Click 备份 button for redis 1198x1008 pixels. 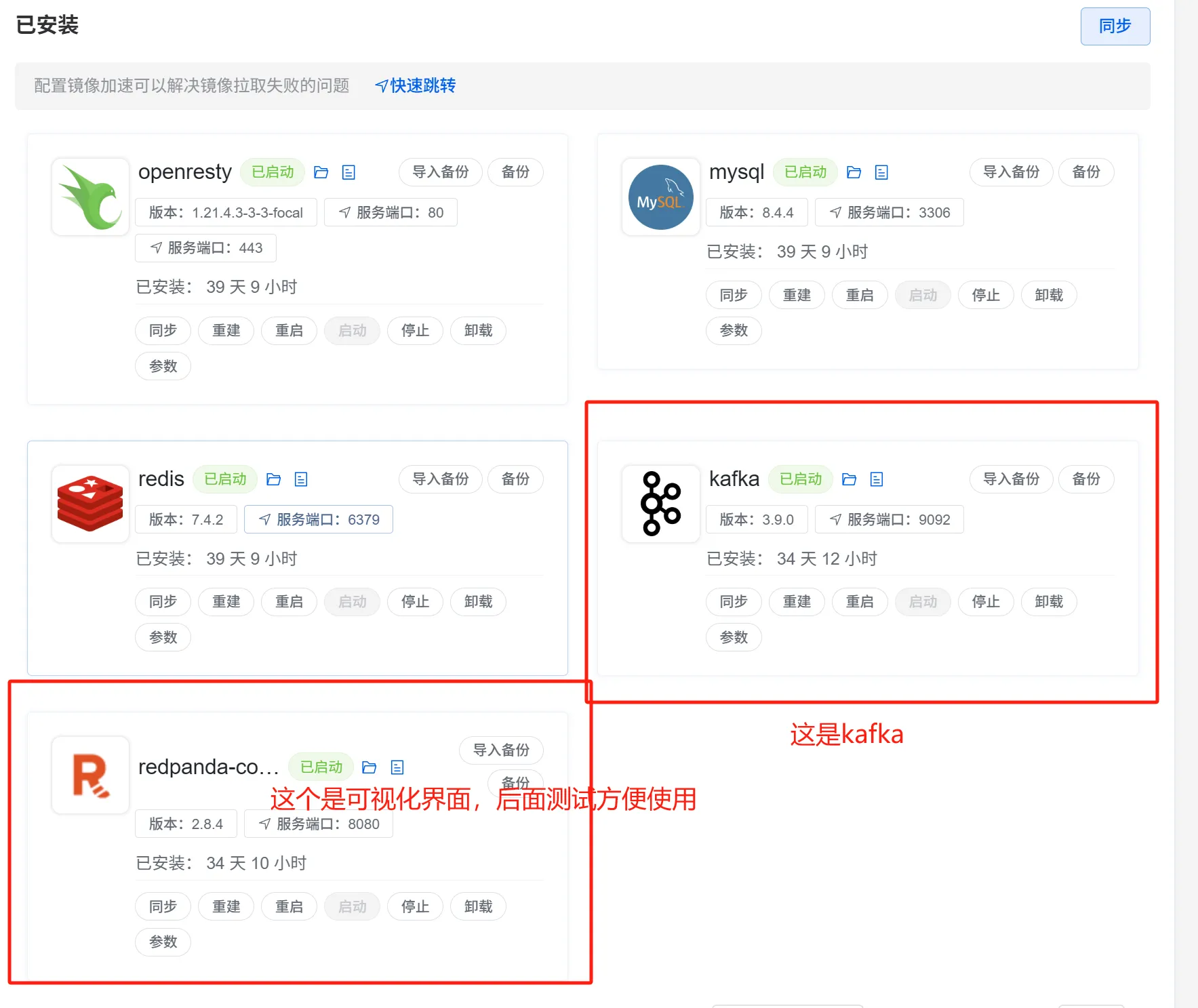515,479
